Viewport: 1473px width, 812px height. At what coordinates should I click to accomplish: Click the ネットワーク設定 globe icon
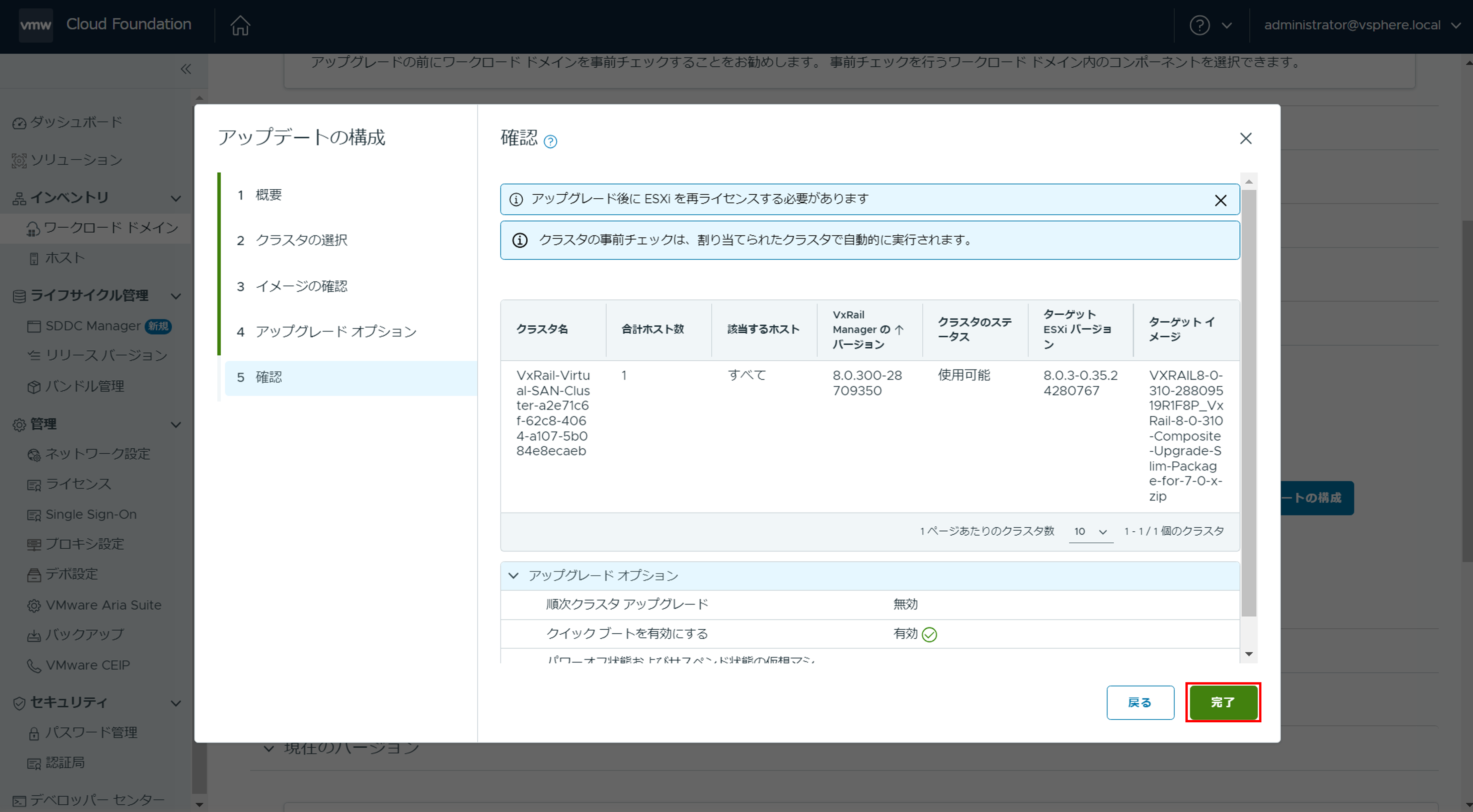34,455
